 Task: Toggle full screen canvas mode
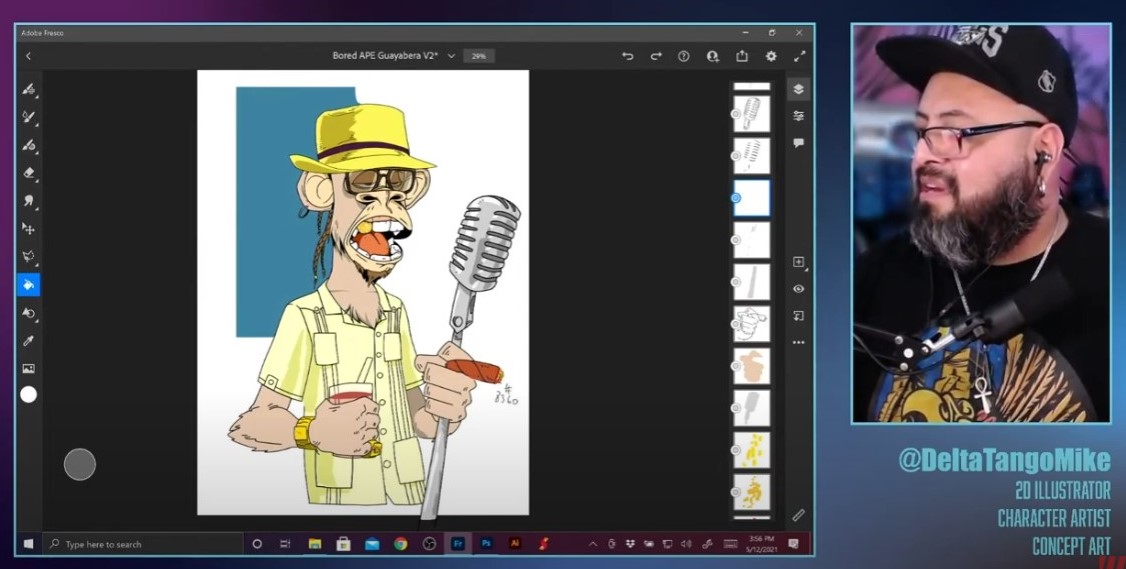pos(799,56)
